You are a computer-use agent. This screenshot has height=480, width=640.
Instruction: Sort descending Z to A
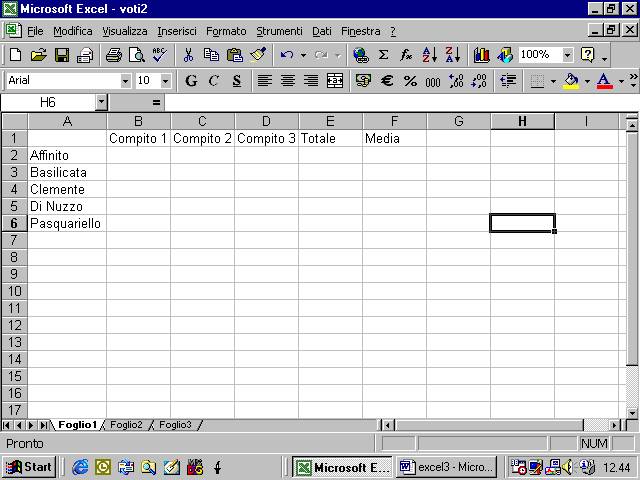click(453, 55)
